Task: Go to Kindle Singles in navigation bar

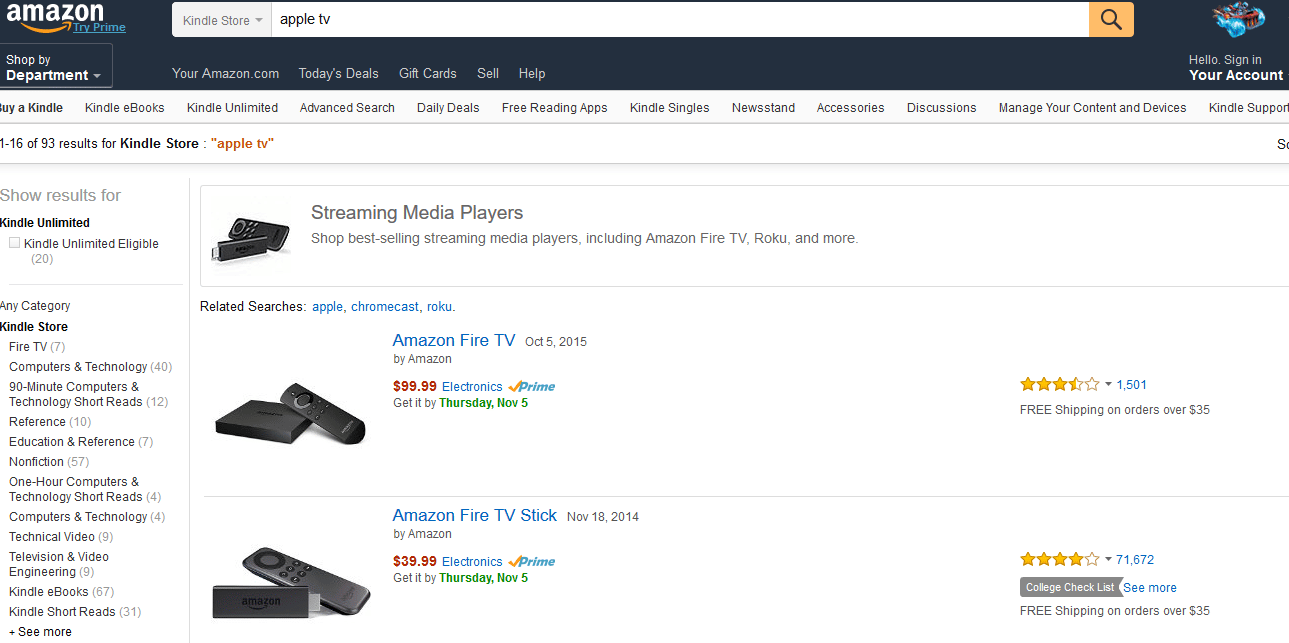Action: pos(670,108)
